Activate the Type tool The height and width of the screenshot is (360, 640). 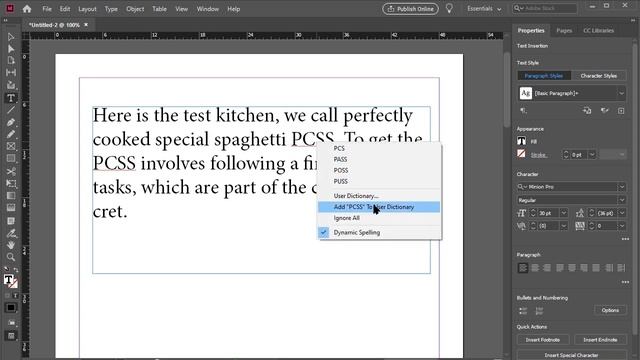pos(11,98)
